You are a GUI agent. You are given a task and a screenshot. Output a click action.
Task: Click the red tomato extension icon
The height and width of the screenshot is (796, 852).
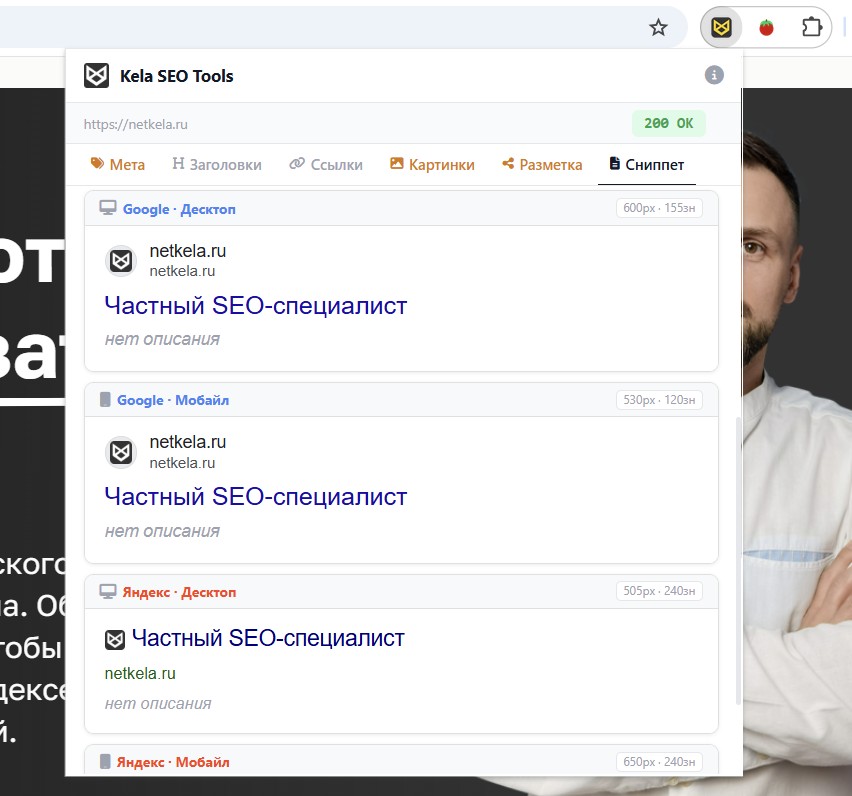point(766,27)
